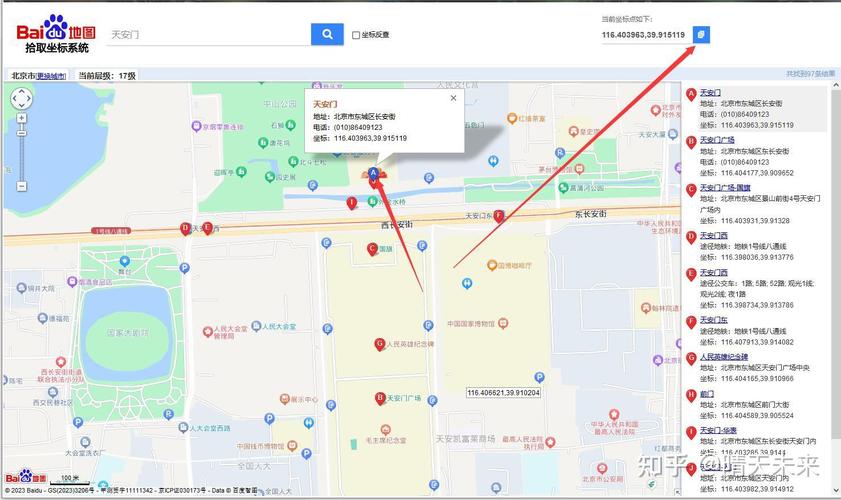Click the 北京市公安局 red icon
The height and width of the screenshot is (500, 841).
[602, 468]
